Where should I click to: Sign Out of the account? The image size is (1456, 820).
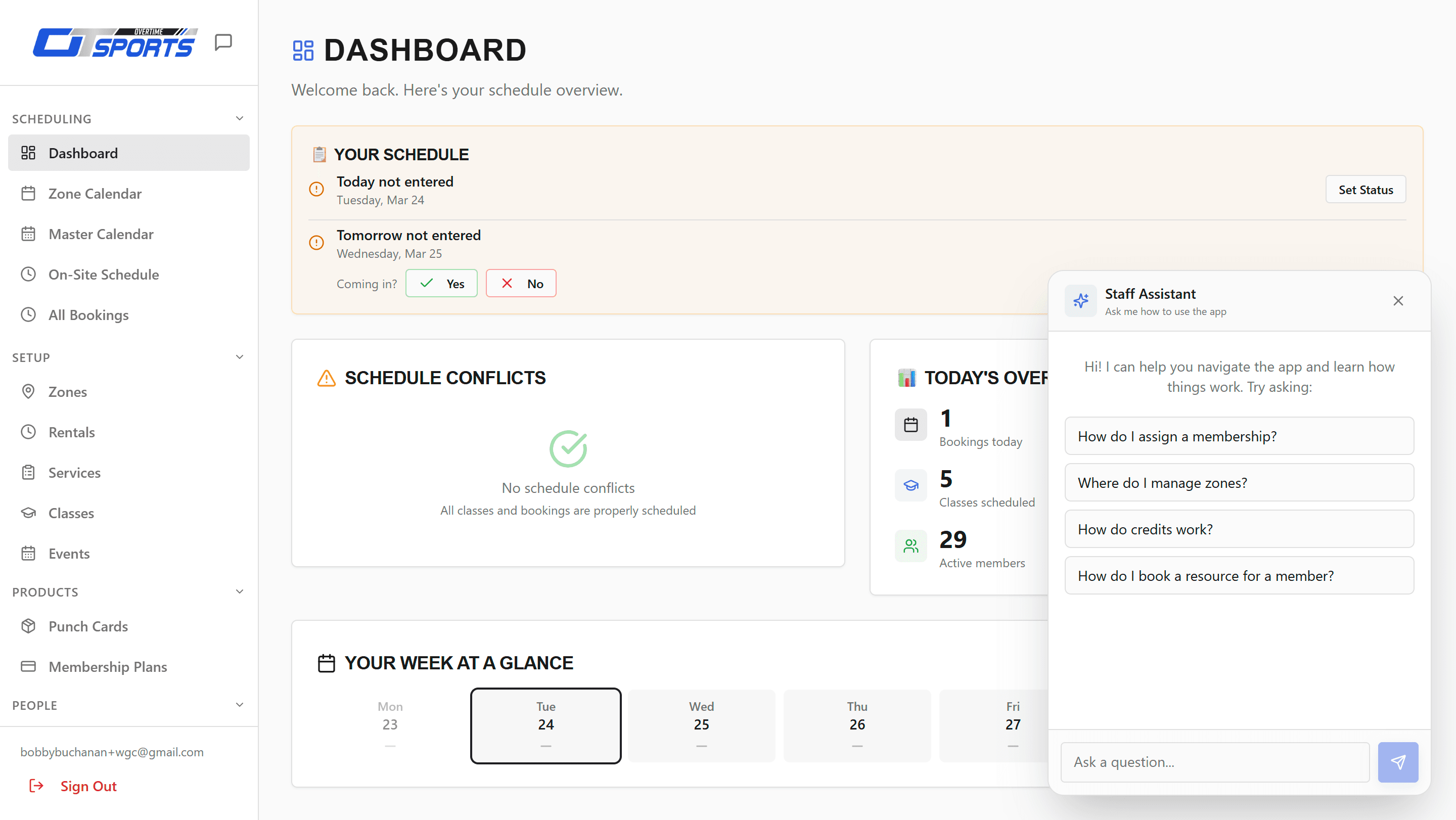[88, 786]
